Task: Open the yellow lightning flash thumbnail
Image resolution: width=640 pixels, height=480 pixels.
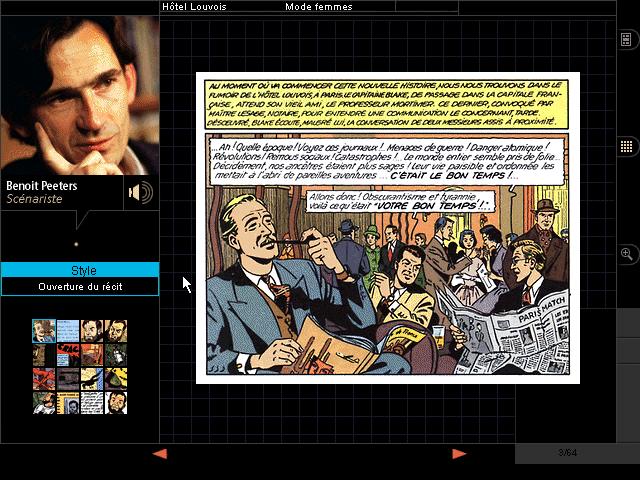Action: coord(116,379)
